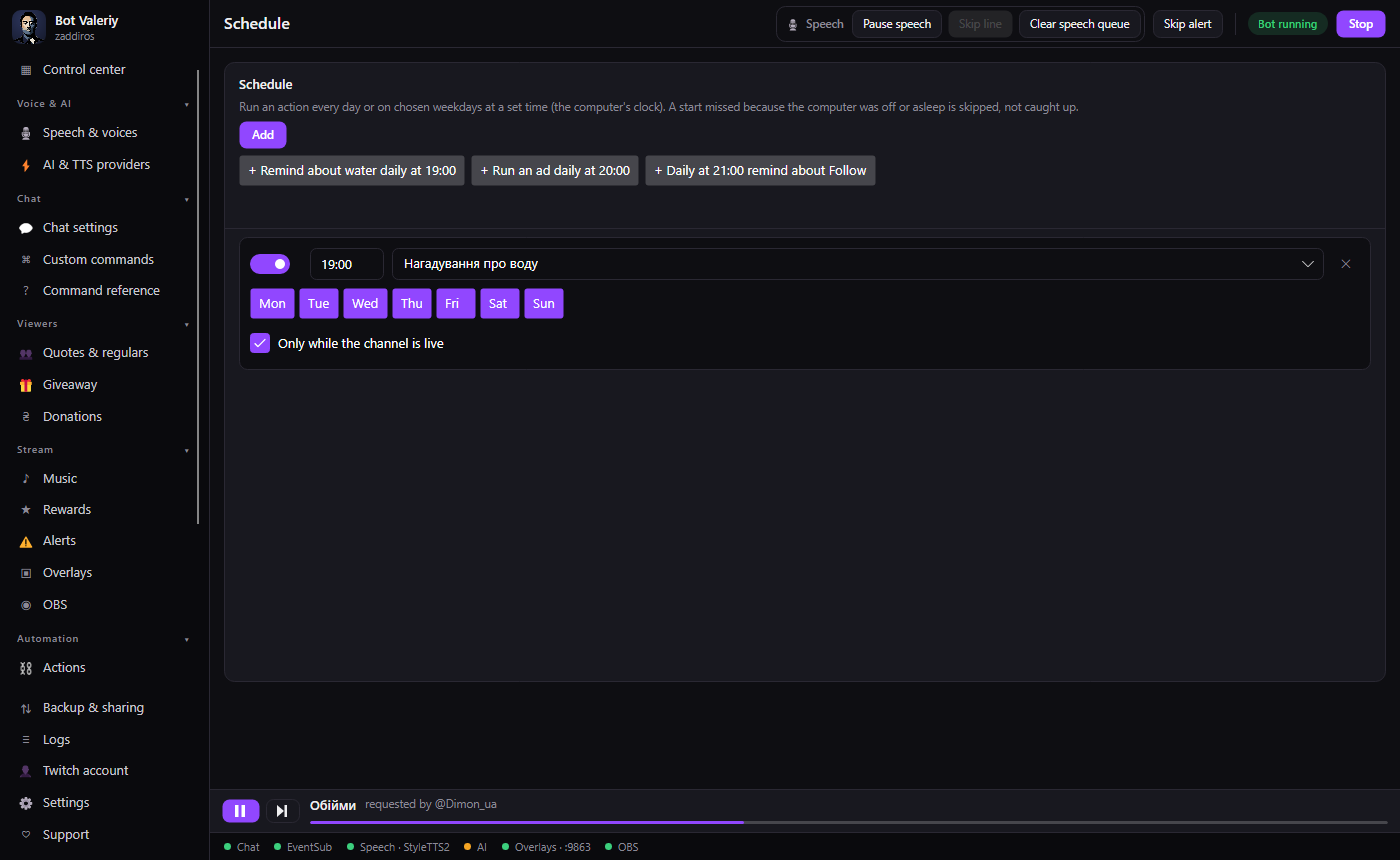Collapse the Chat sidebar section
This screenshot has height=860, width=1400.
click(x=186, y=199)
